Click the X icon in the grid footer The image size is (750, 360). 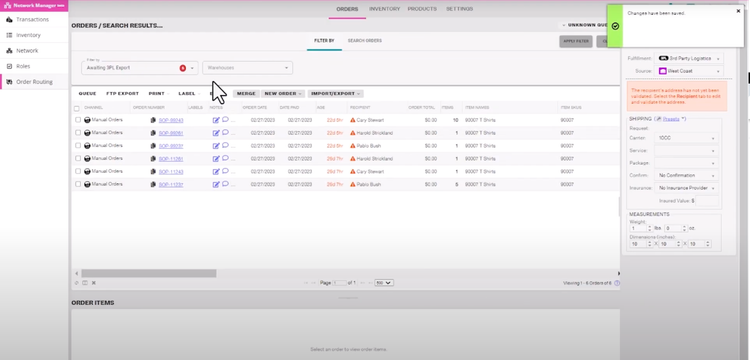[94, 283]
